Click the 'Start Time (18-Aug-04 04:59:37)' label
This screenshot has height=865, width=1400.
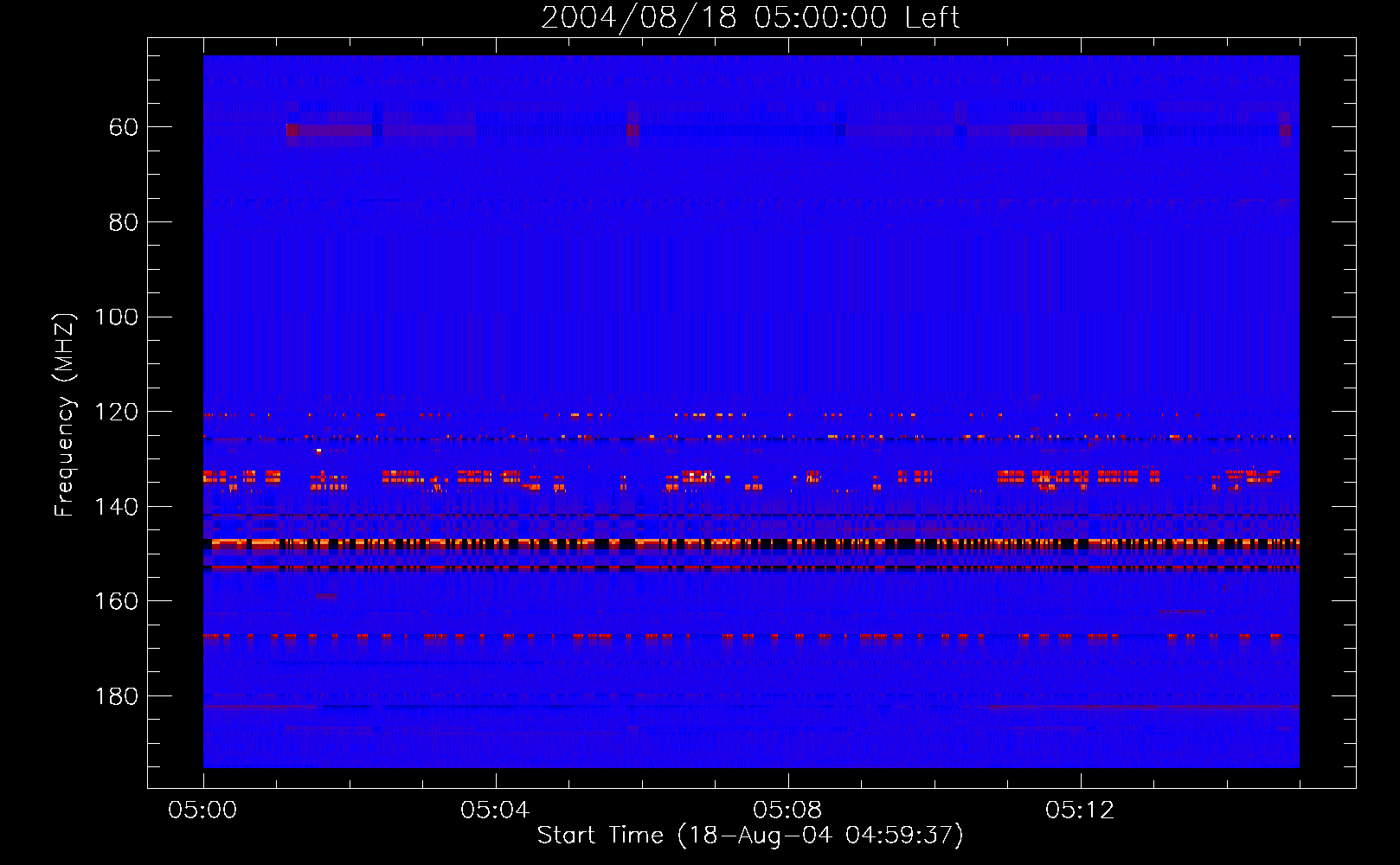point(750,836)
